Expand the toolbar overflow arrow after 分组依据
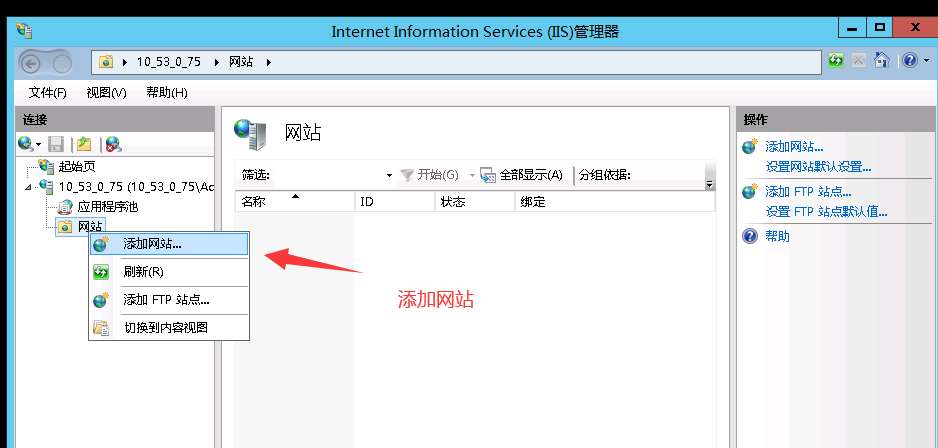 click(709, 184)
